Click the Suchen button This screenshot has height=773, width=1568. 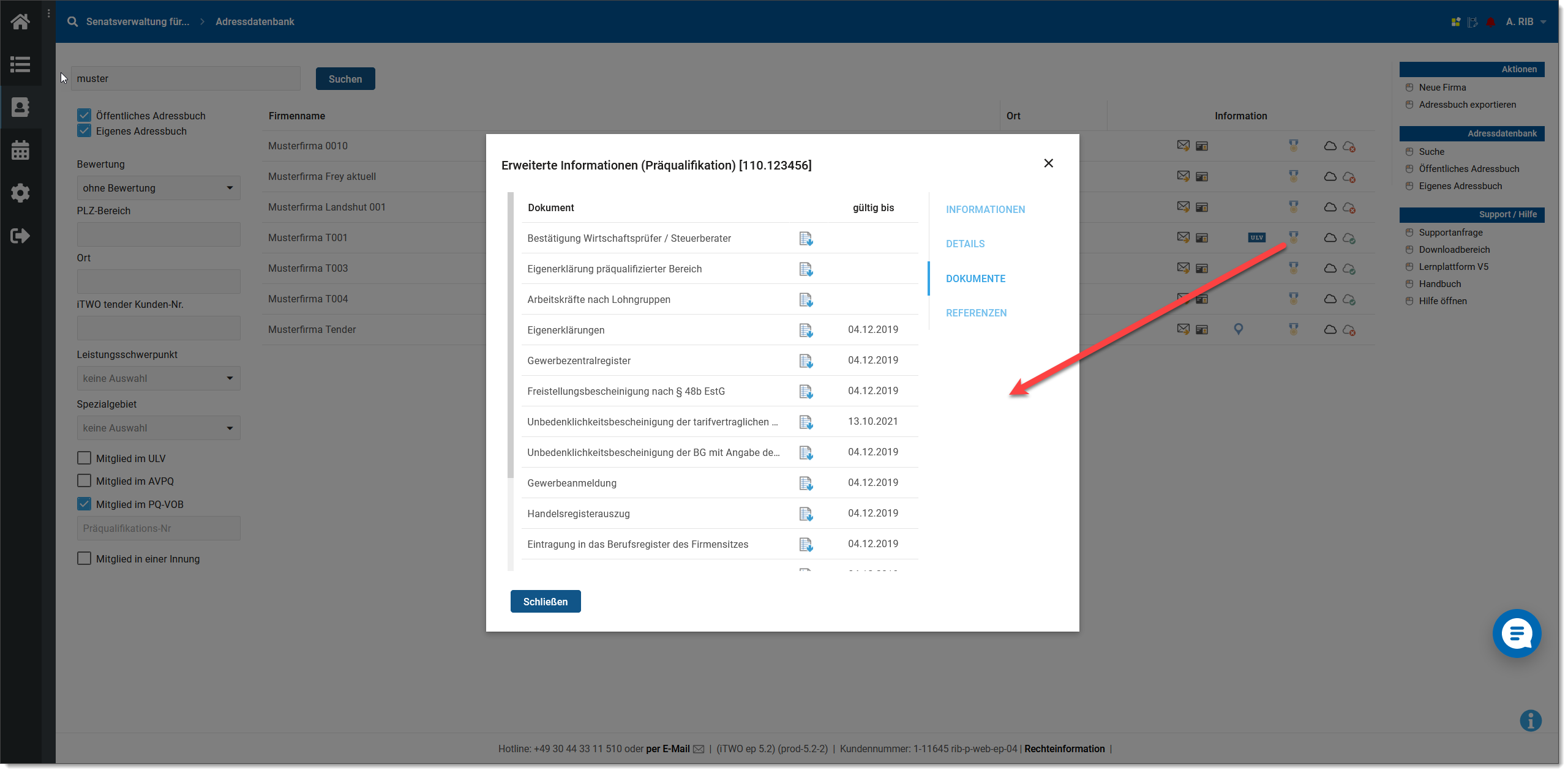(345, 79)
